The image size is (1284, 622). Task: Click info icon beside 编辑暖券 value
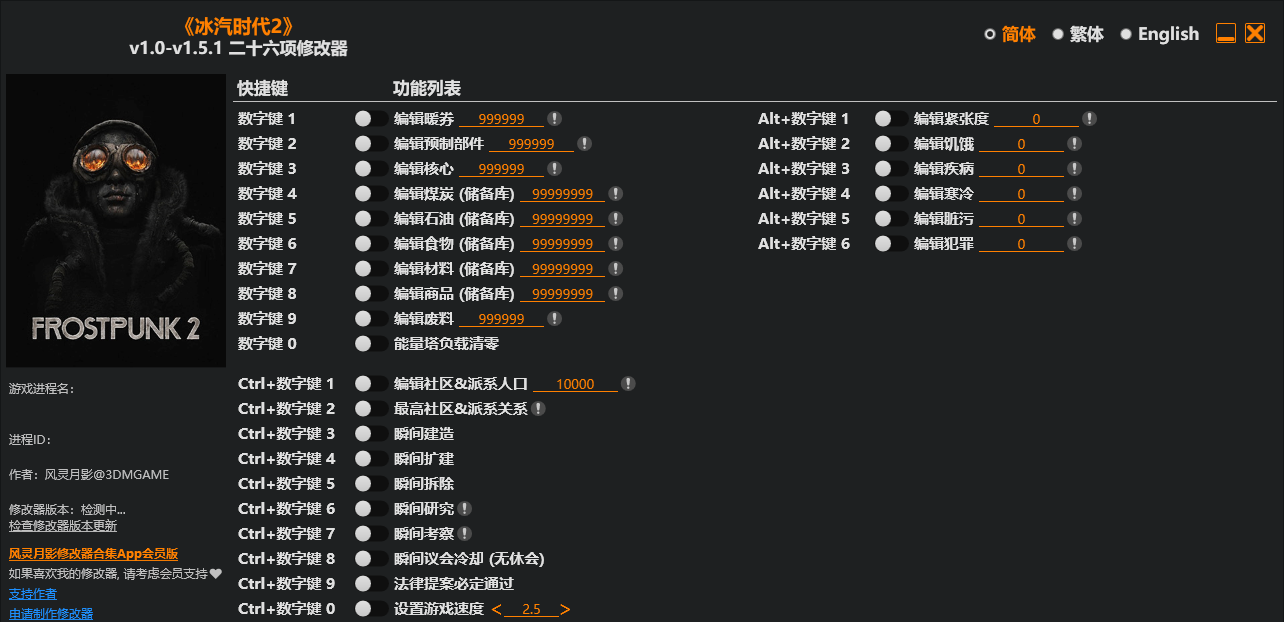[x=554, y=119]
